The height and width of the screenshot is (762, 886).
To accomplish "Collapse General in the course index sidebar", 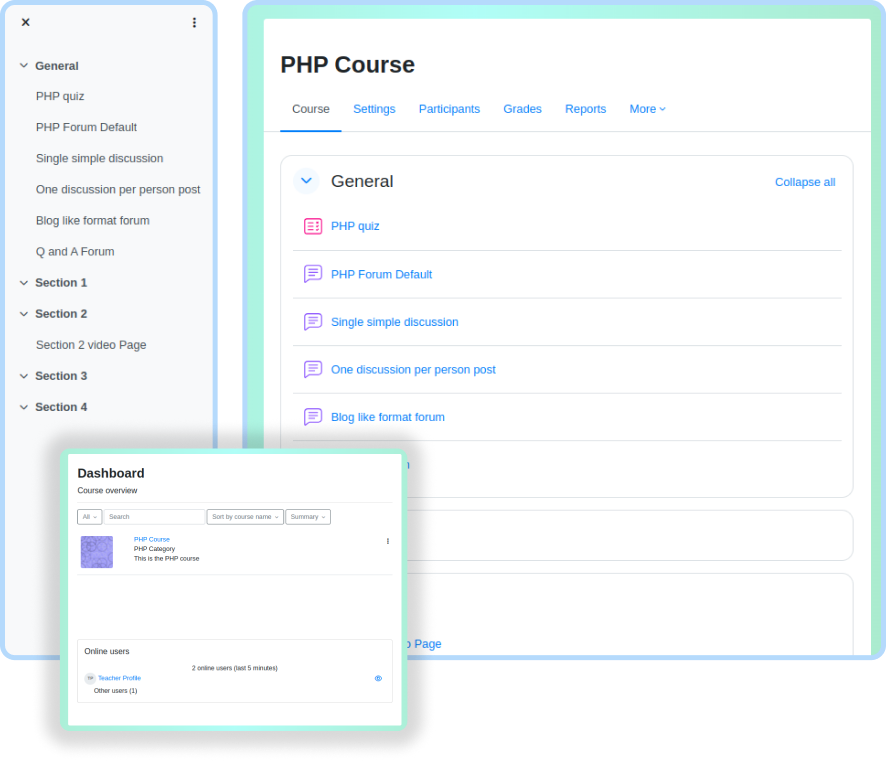I will click(24, 66).
